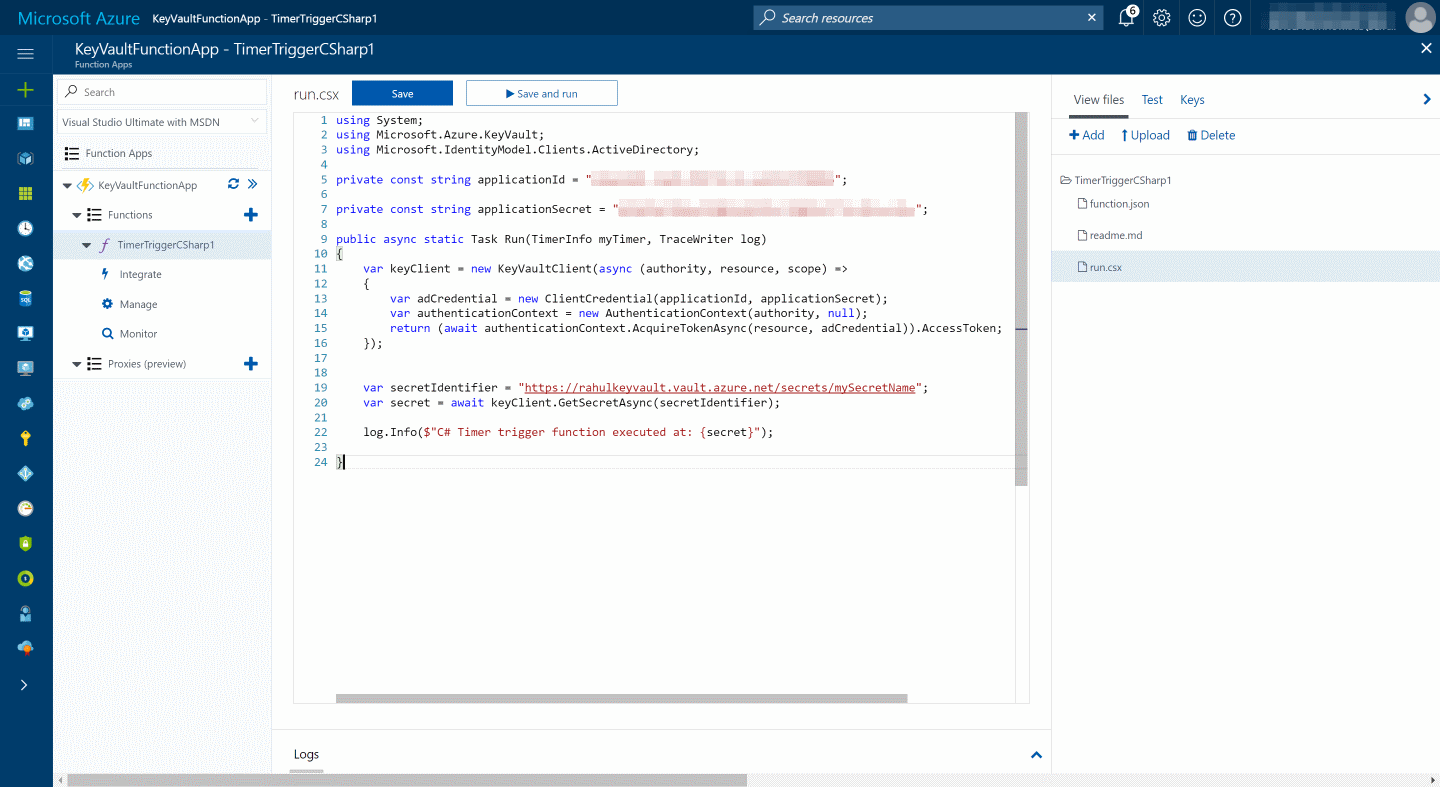Click Upload file button
Viewport: 1440px width, 787px height.
click(1145, 135)
